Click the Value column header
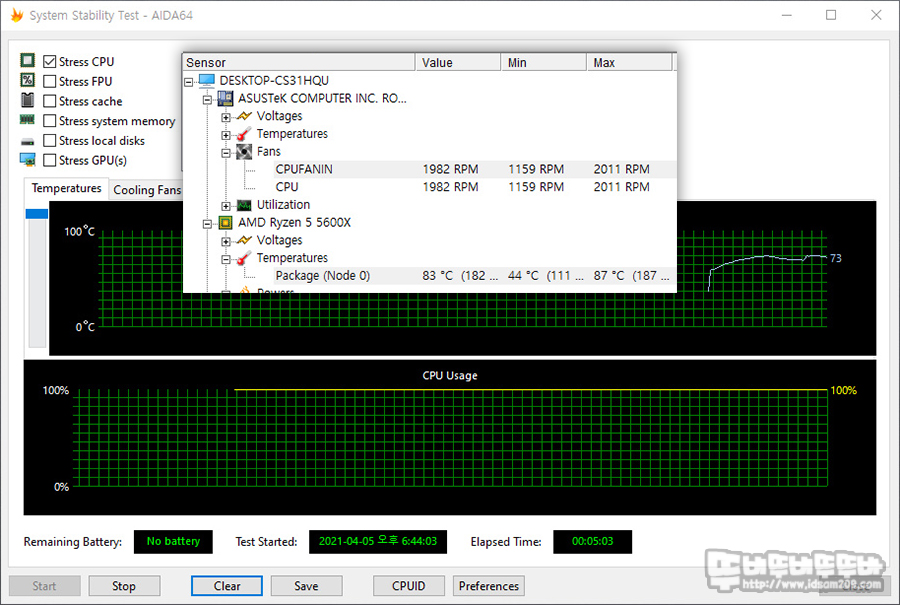This screenshot has height=605, width=900. (457, 62)
